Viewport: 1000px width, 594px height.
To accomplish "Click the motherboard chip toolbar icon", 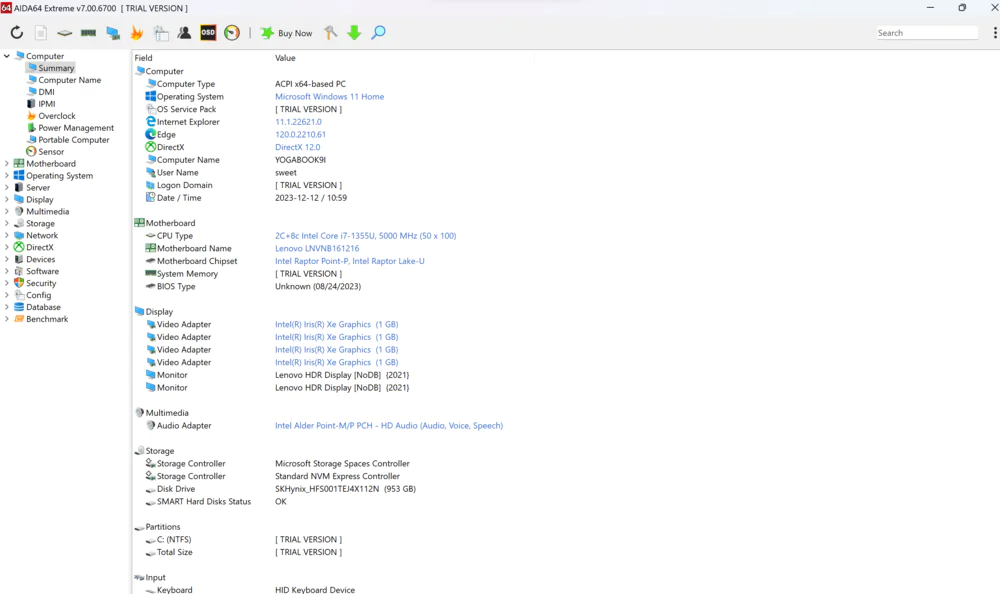I will [x=64, y=33].
